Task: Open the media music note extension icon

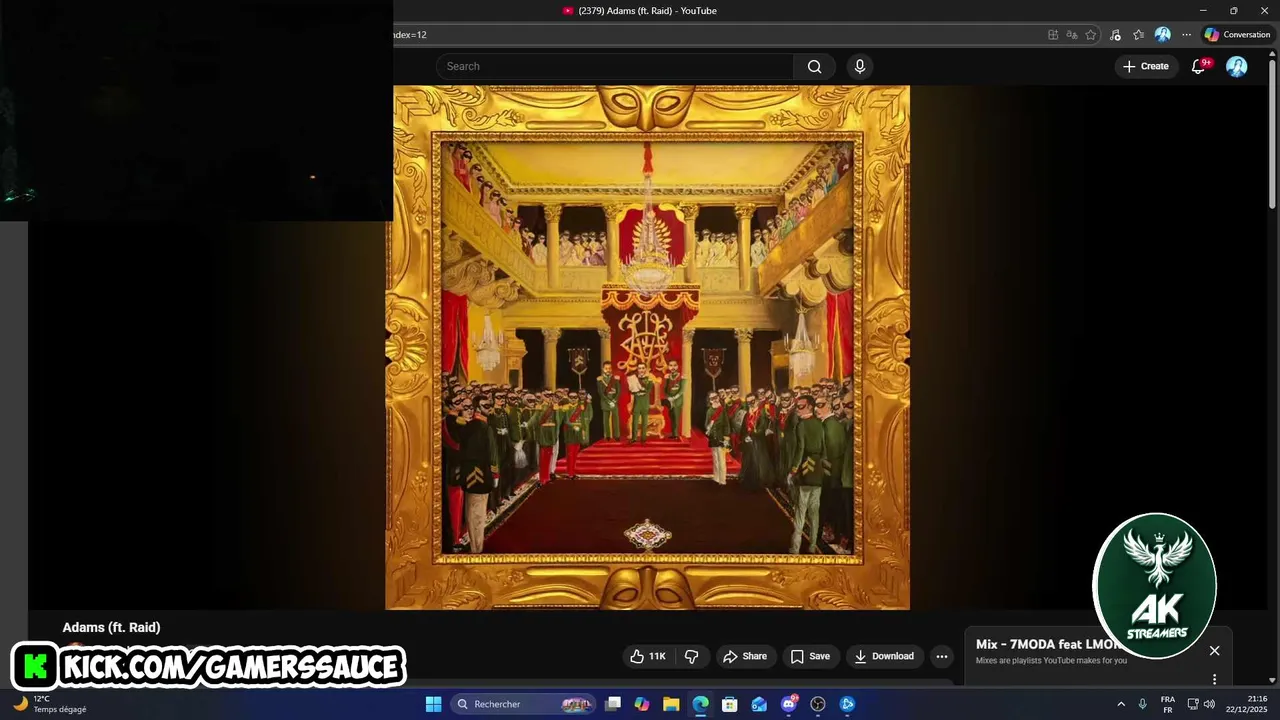Action: 1115,35
